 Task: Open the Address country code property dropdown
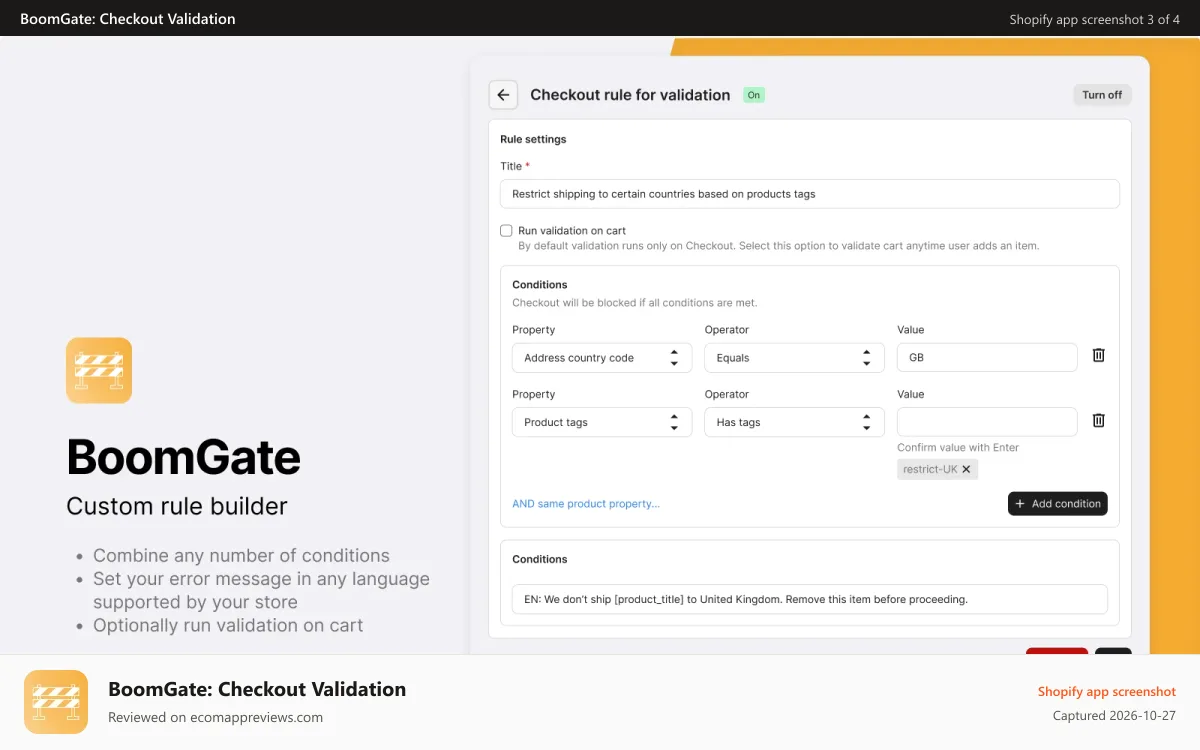tap(602, 358)
